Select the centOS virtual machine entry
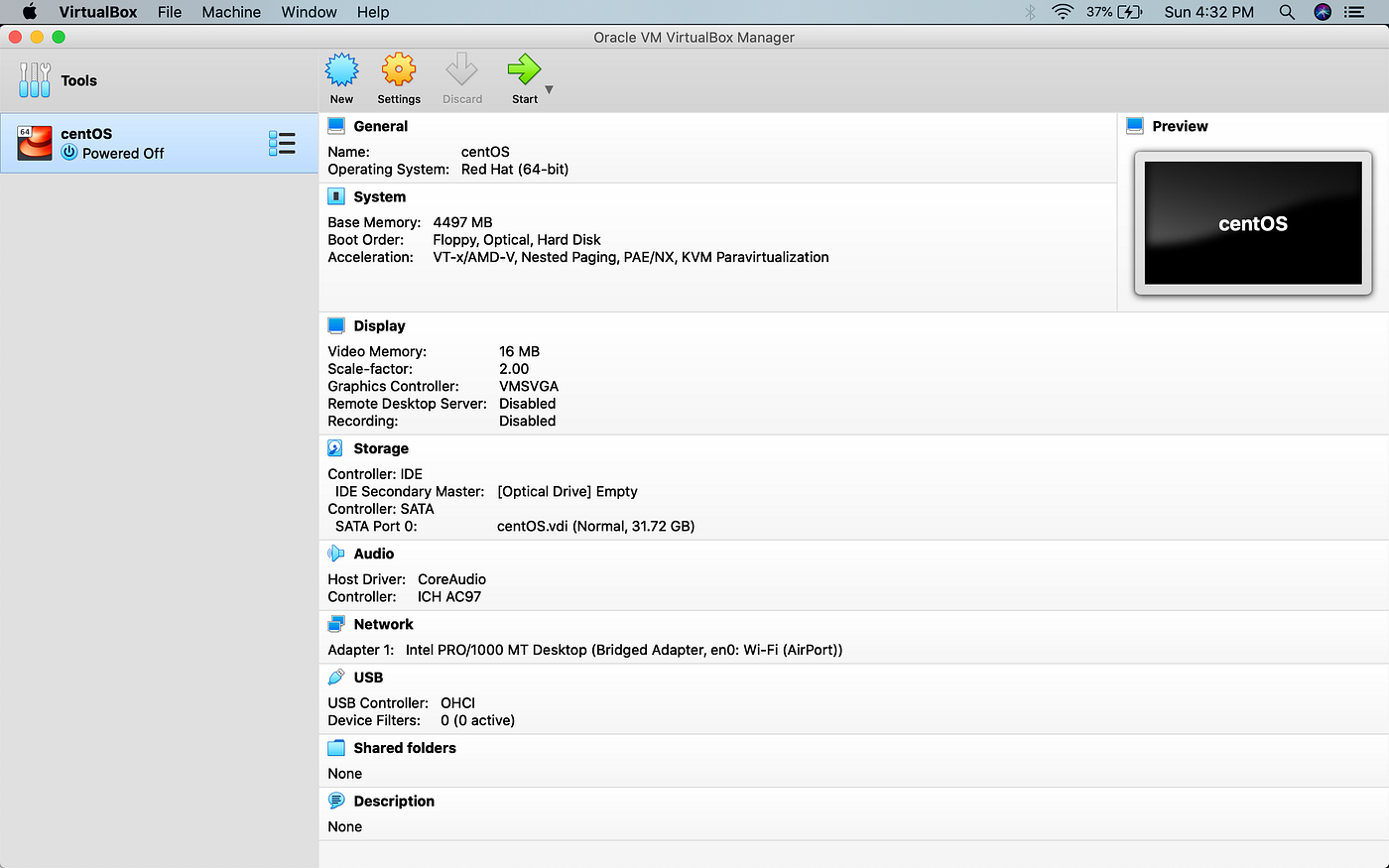 click(159, 143)
